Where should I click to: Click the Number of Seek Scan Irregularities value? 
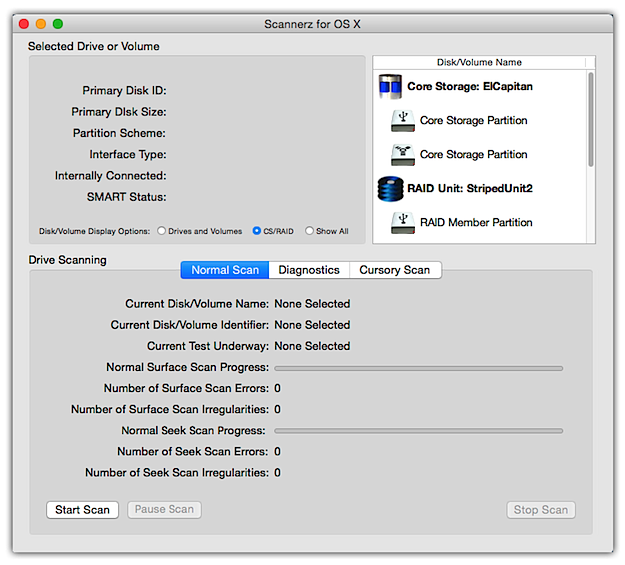pyautogui.click(x=277, y=473)
